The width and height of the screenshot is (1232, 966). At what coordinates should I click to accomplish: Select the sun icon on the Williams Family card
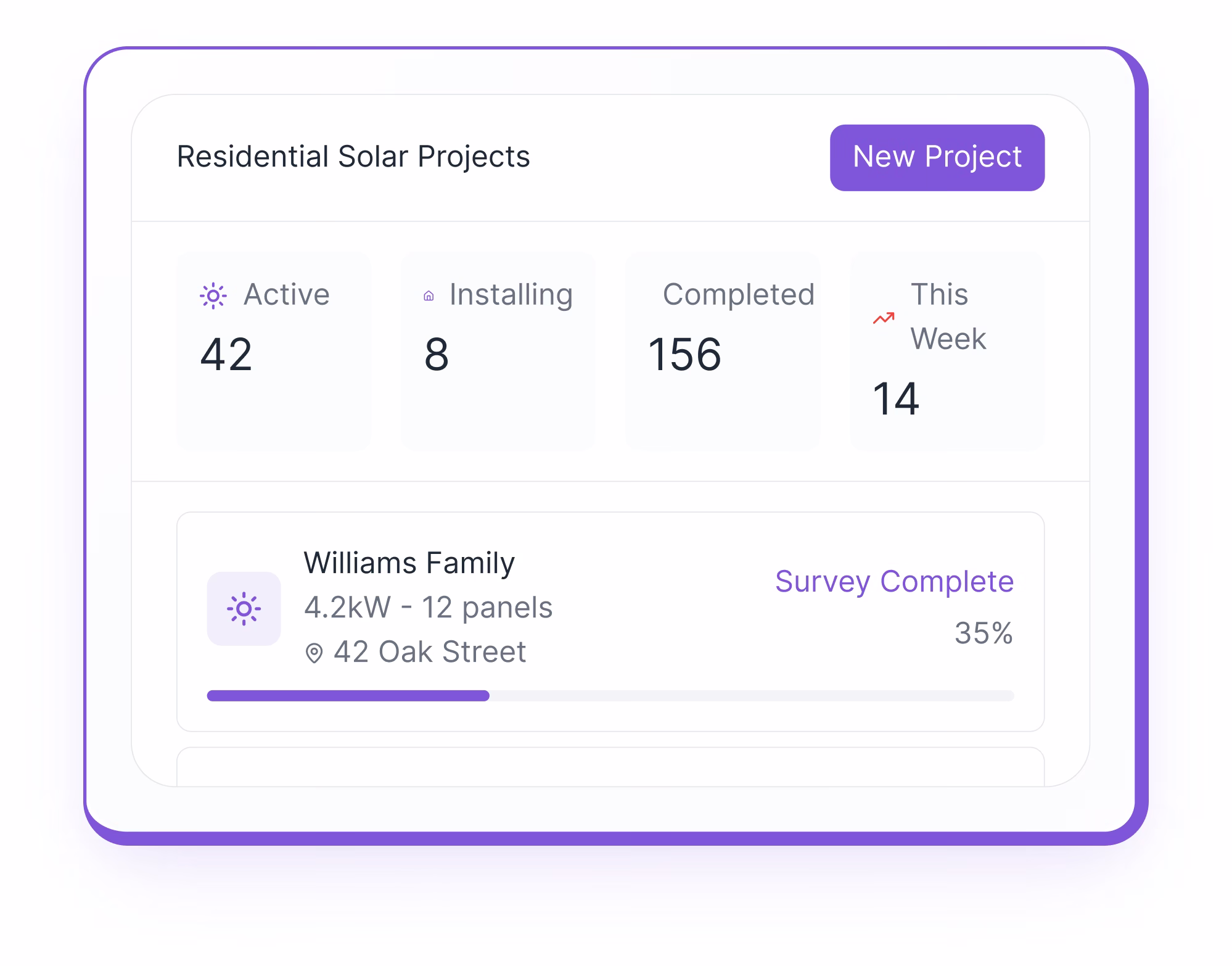click(244, 608)
